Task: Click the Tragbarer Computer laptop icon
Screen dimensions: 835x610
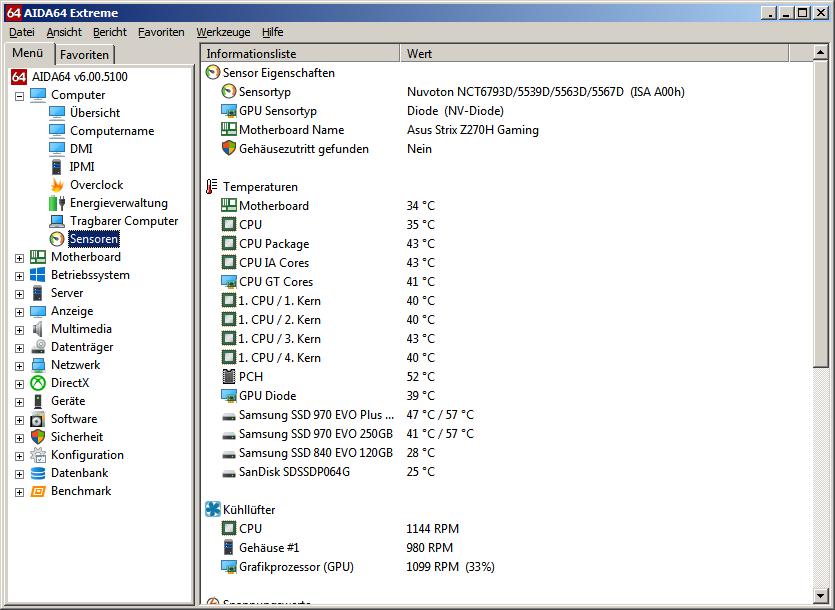Action: 57,221
